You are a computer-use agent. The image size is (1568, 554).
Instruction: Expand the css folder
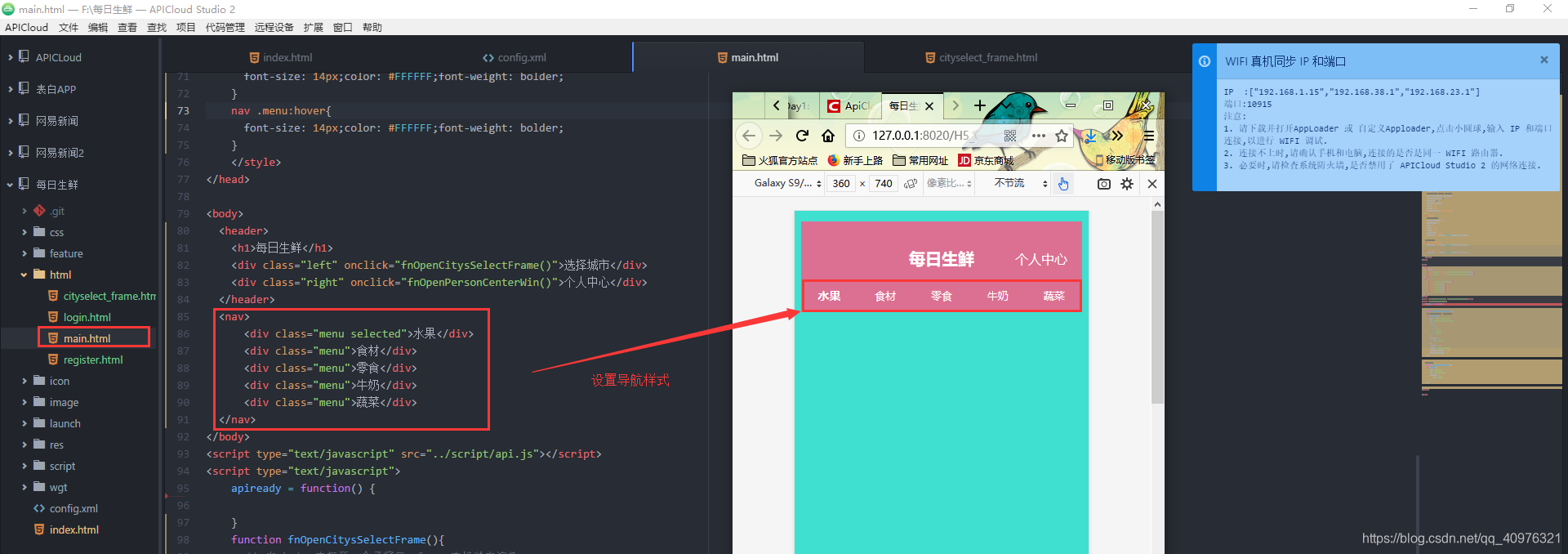point(24,232)
